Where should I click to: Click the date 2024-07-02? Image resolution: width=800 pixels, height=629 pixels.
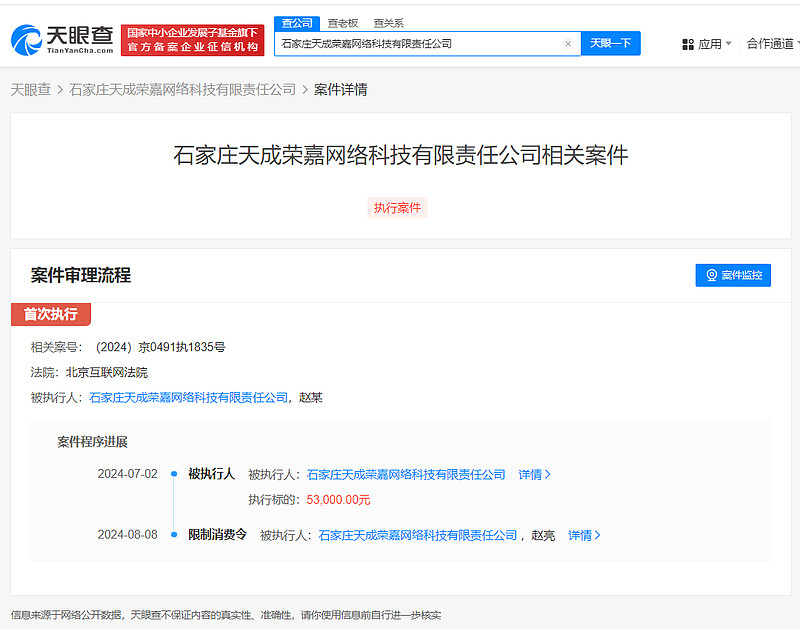click(128, 474)
